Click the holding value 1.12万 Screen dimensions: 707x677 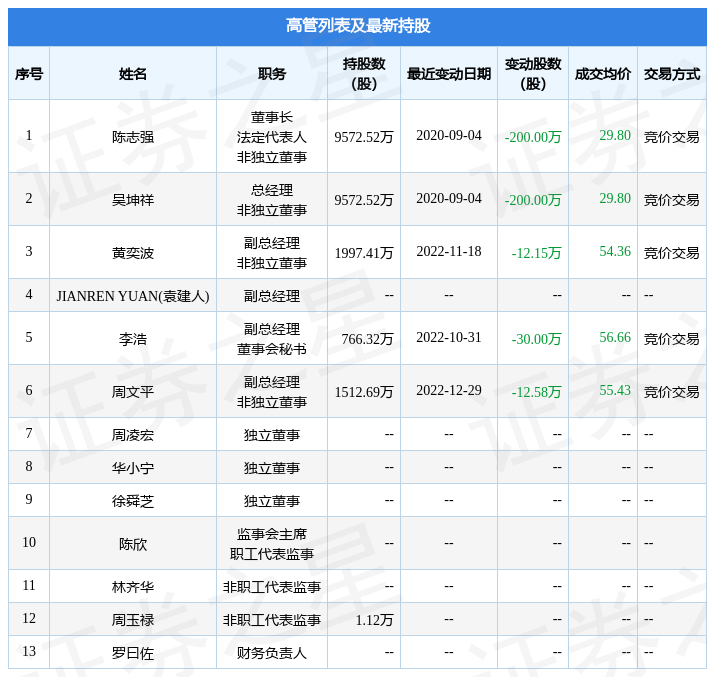pyautogui.click(x=374, y=620)
